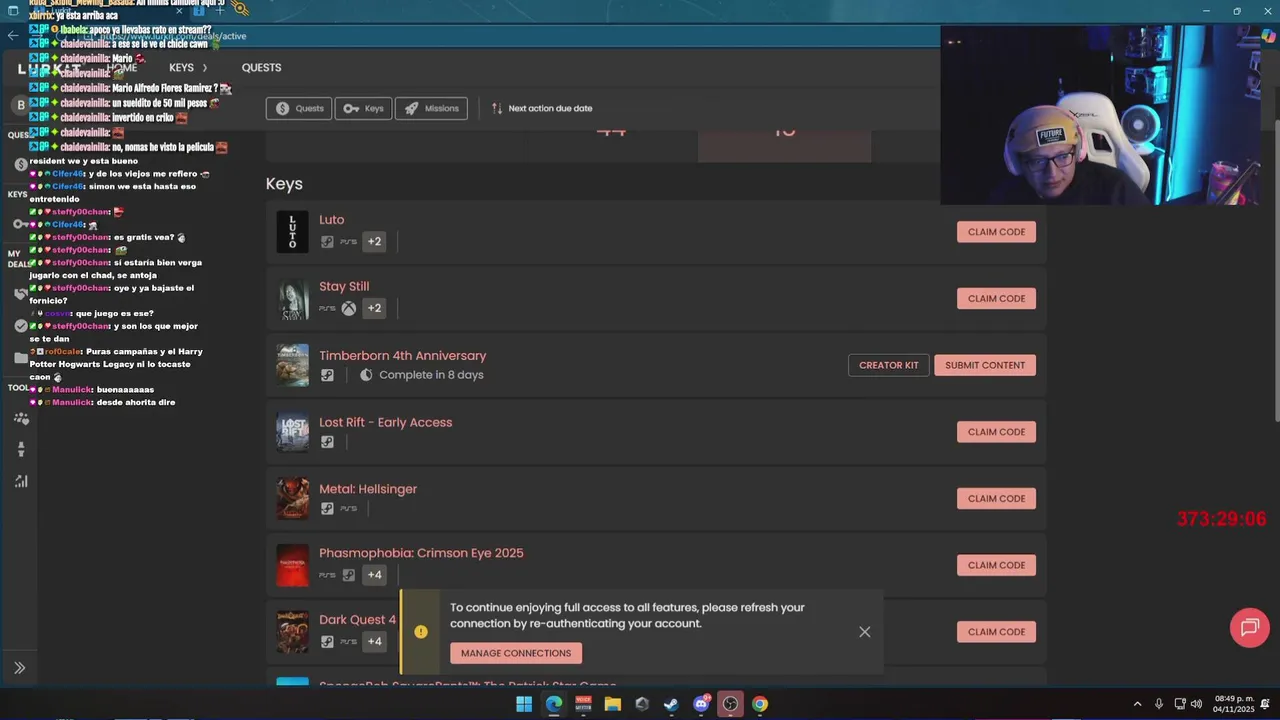1280x720 pixels.
Task: Click the Steam platform icon under Luto
Action: (327, 241)
